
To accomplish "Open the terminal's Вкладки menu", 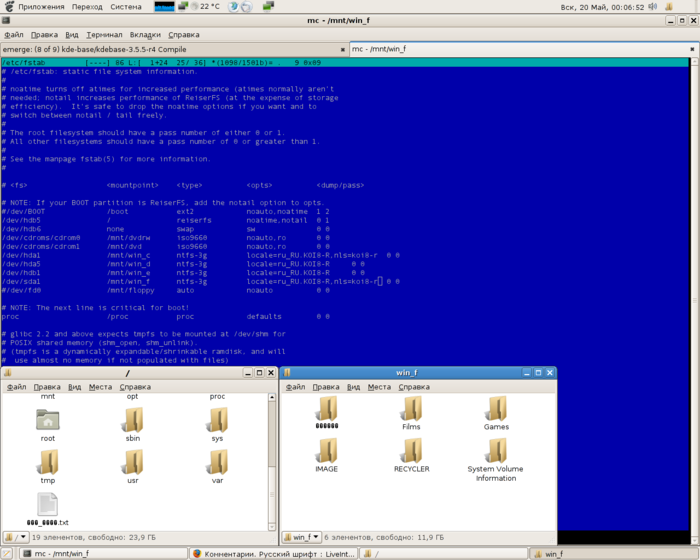I will [145, 35].
